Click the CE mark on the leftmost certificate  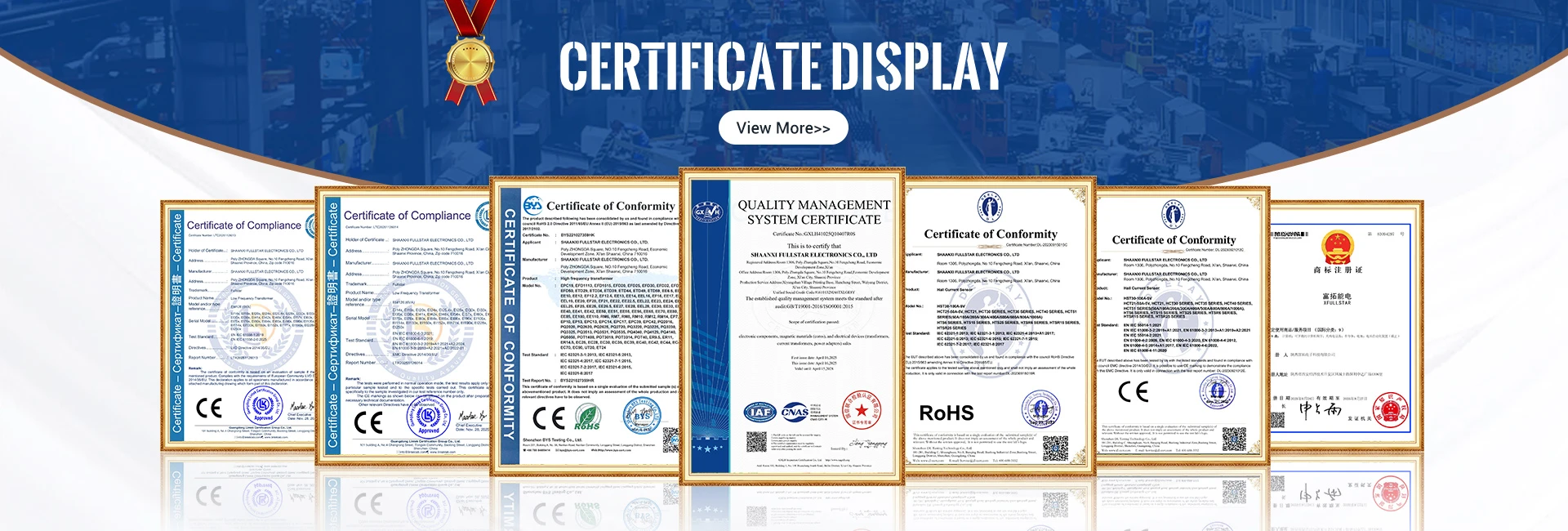(209, 408)
